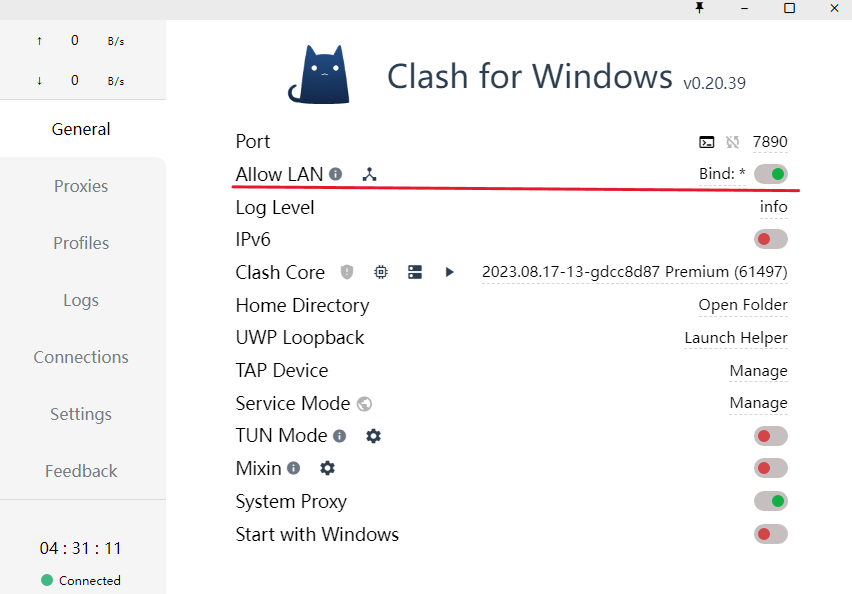
Task: Click the shield icon beside Clash Core
Action: click(346, 272)
